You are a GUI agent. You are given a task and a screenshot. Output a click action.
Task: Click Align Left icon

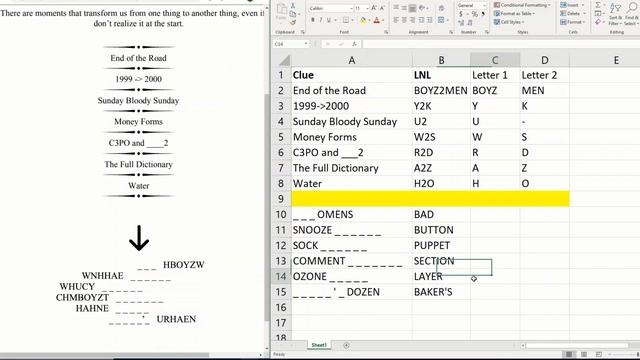tap(396, 20)
